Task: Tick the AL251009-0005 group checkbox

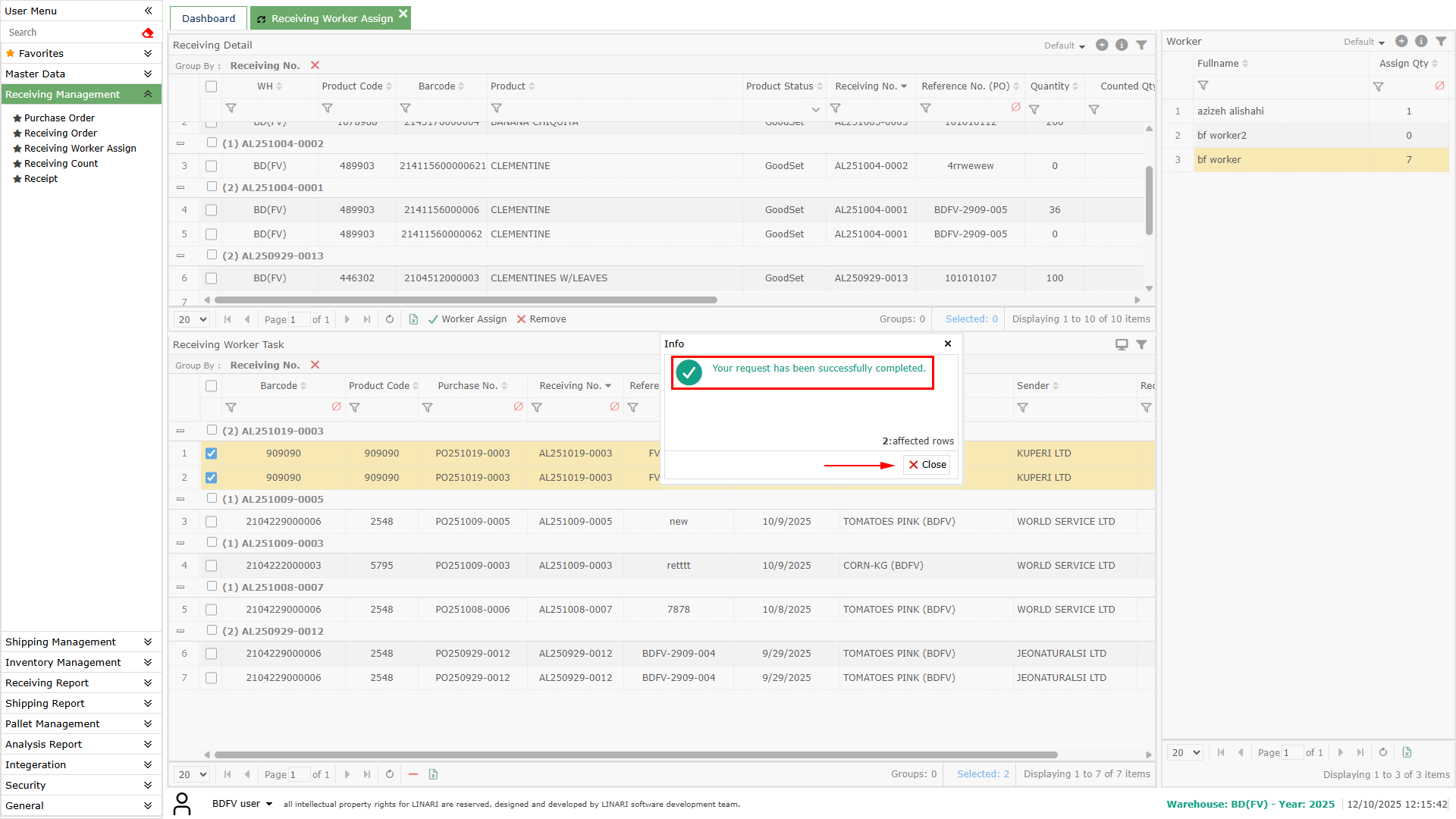Action: pyautogui.click(x=212, y=498)
